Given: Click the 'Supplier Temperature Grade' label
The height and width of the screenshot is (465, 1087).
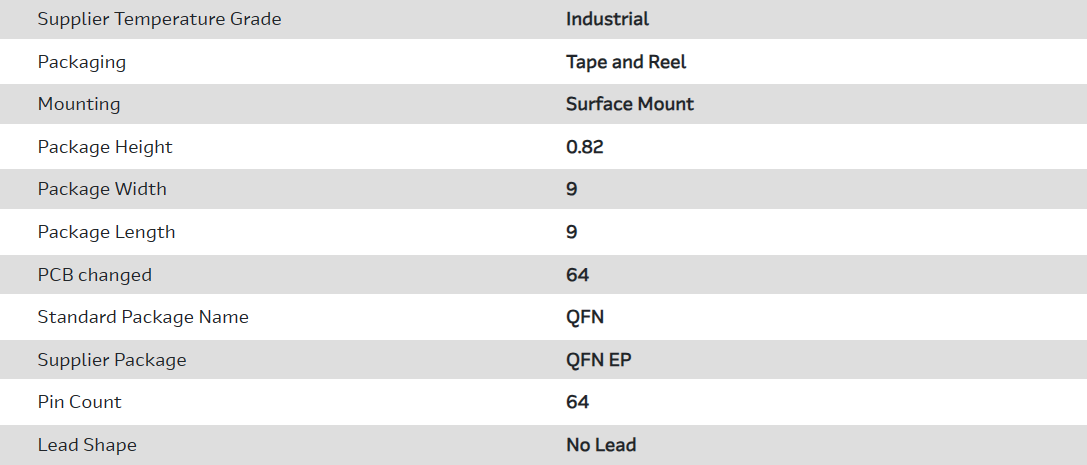Looking at the screenshot, I should pyautogui.click(x=159, y=19).
